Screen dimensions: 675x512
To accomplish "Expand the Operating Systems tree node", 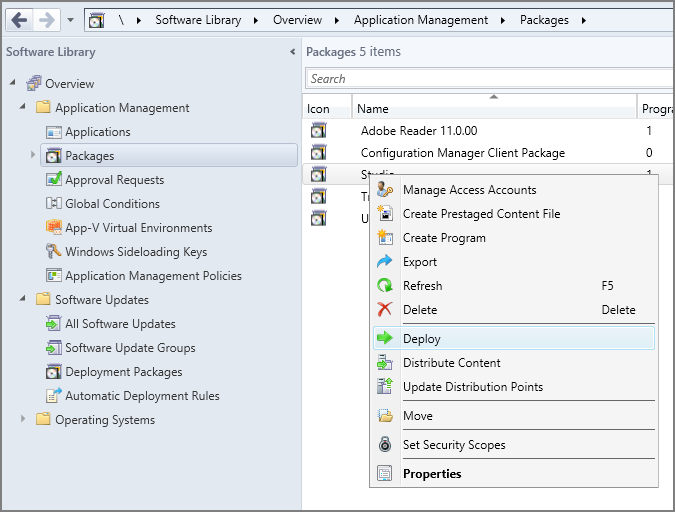I will coord(23,420).
